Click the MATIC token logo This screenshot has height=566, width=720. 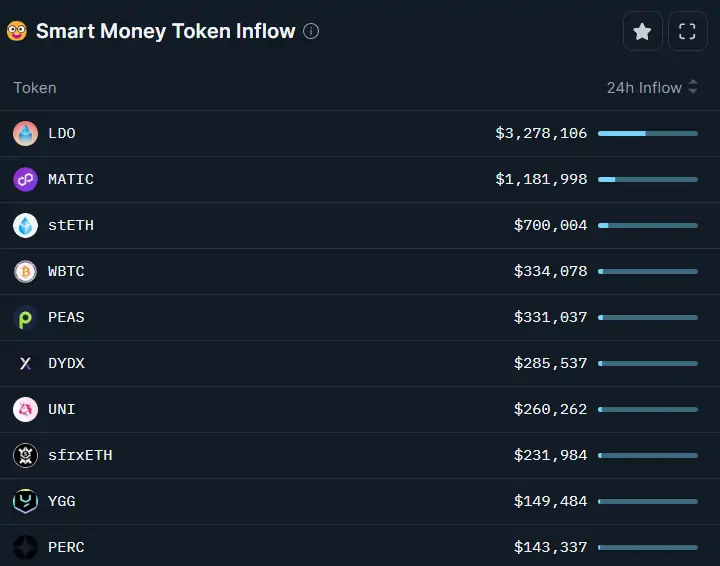[x=25, y=179]
